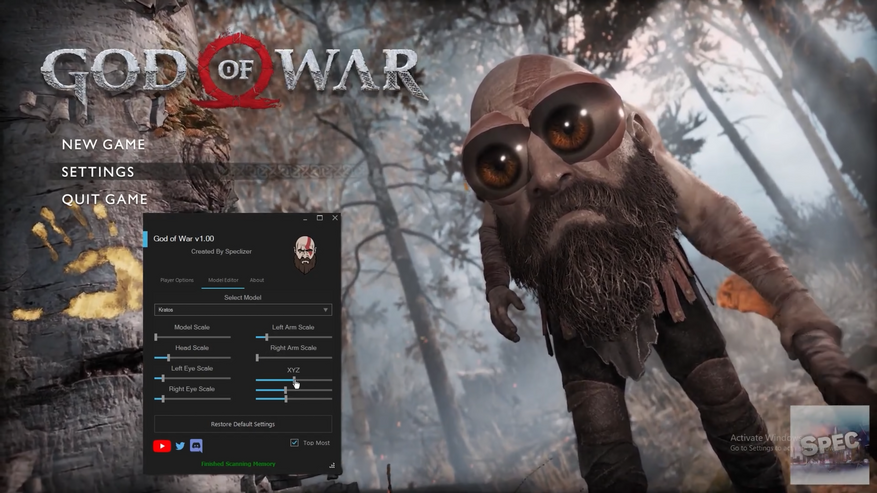Image resolution: width=877 pixels, height=493 pixels.
Task: Click the resize grip icon in trainer corner
Action: [332, 465]
